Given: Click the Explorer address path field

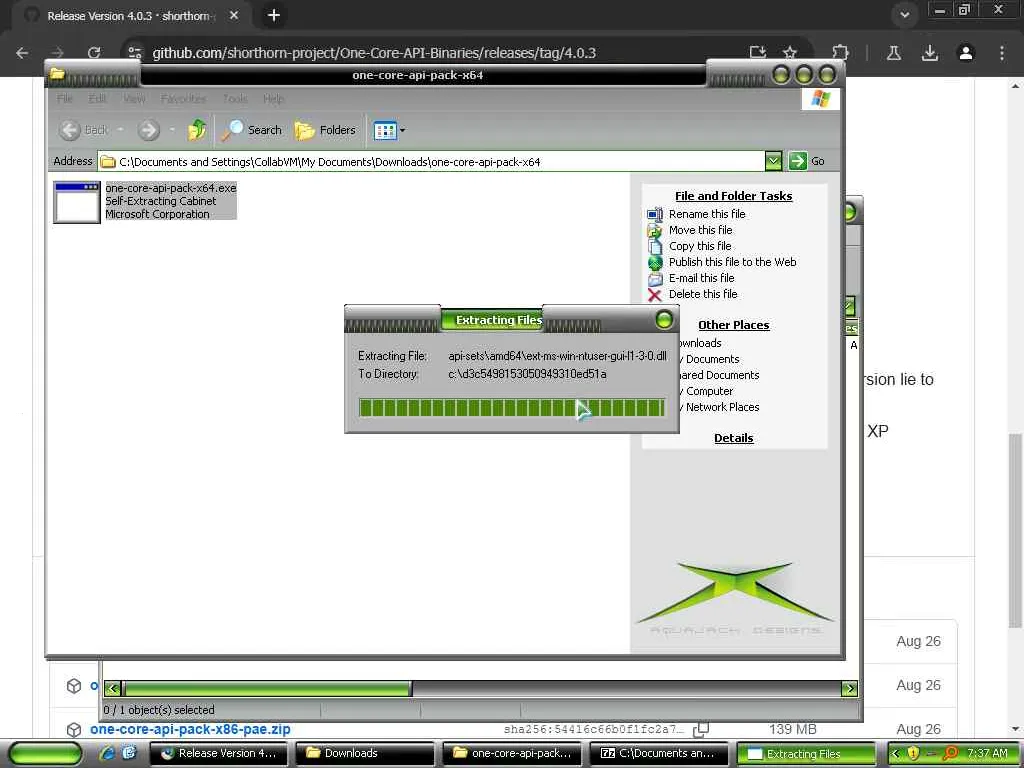Looking at the screenshot, I should click(x=431, y=161).
